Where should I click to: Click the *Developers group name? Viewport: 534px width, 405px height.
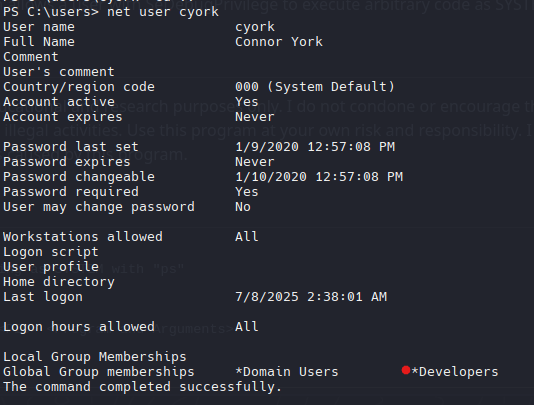tap(455, 372)
